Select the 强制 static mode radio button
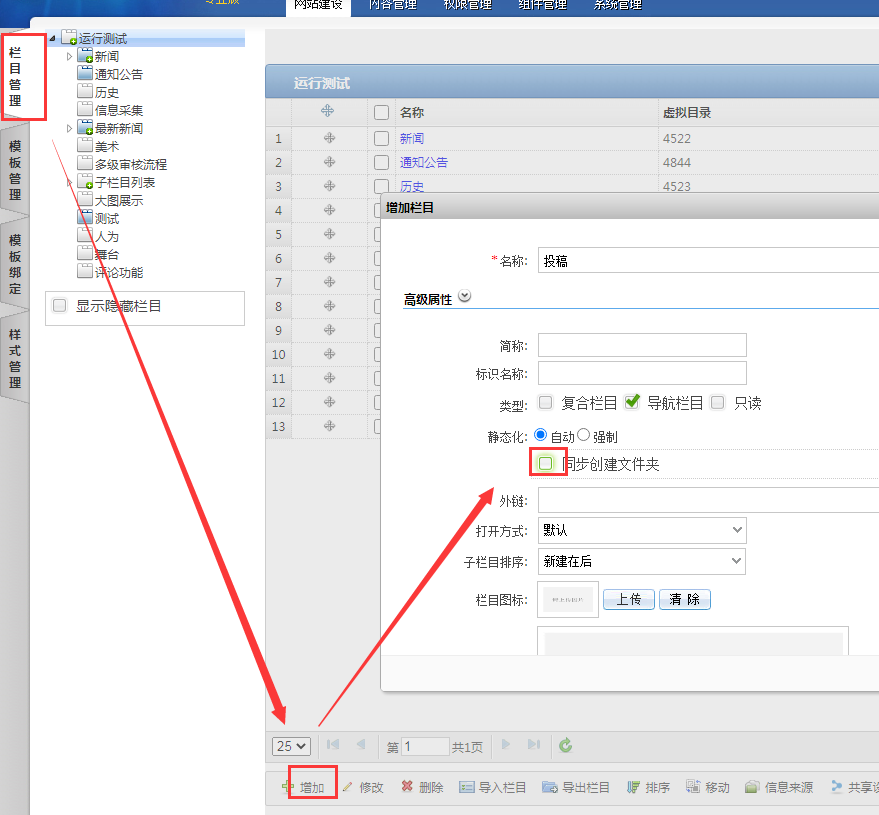This screenshot has width=879, height=815. click(x=584, y=435)
